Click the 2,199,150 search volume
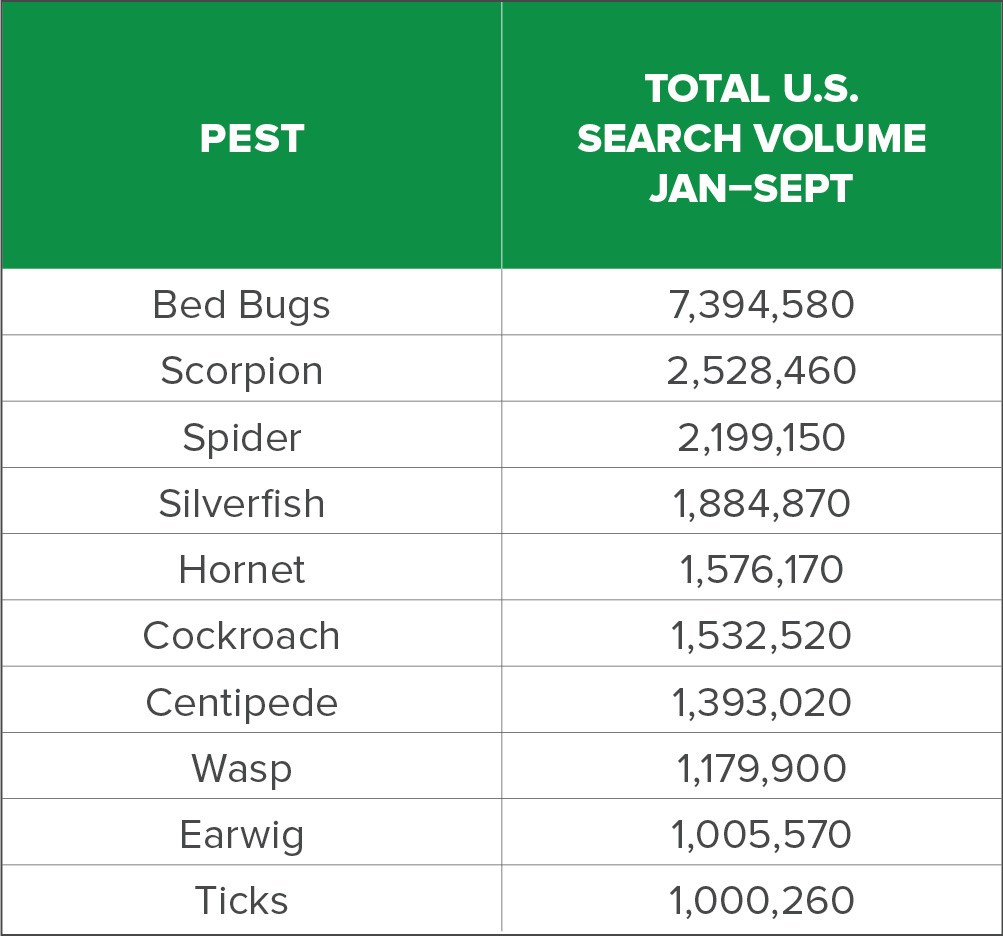Screen dimensions: 1003x936 pyautogui.click(x=761, y=437)
